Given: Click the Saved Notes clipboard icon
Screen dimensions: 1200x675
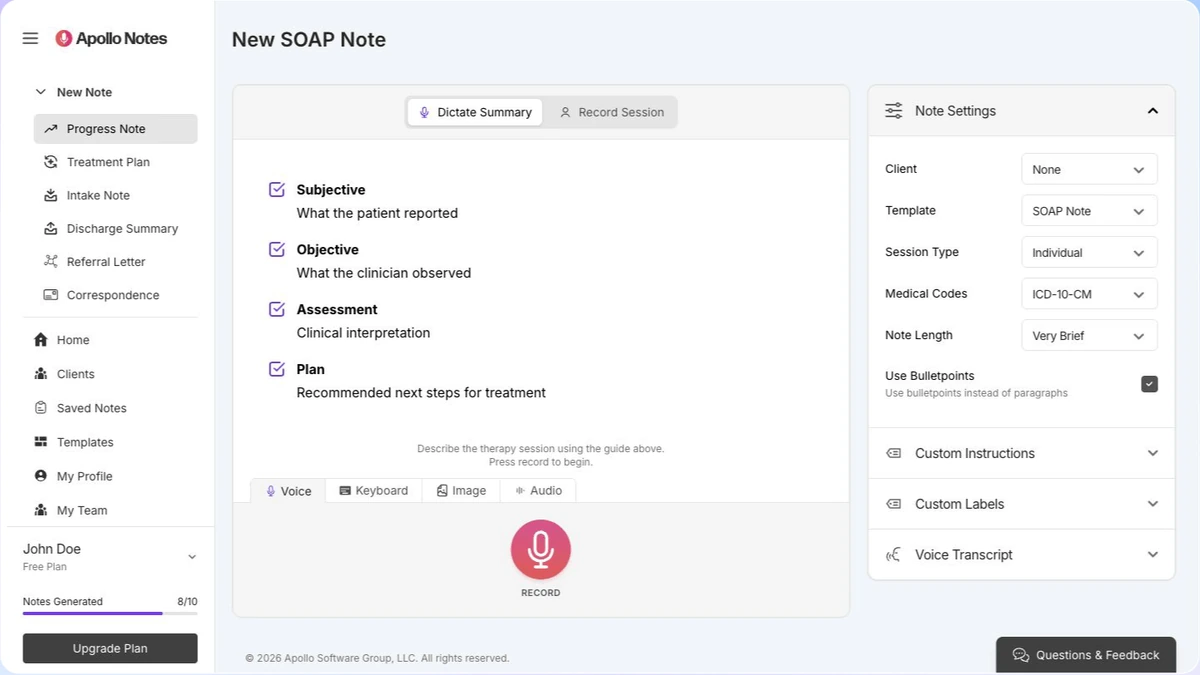Looking at the screenshot, I should (41, 408).
